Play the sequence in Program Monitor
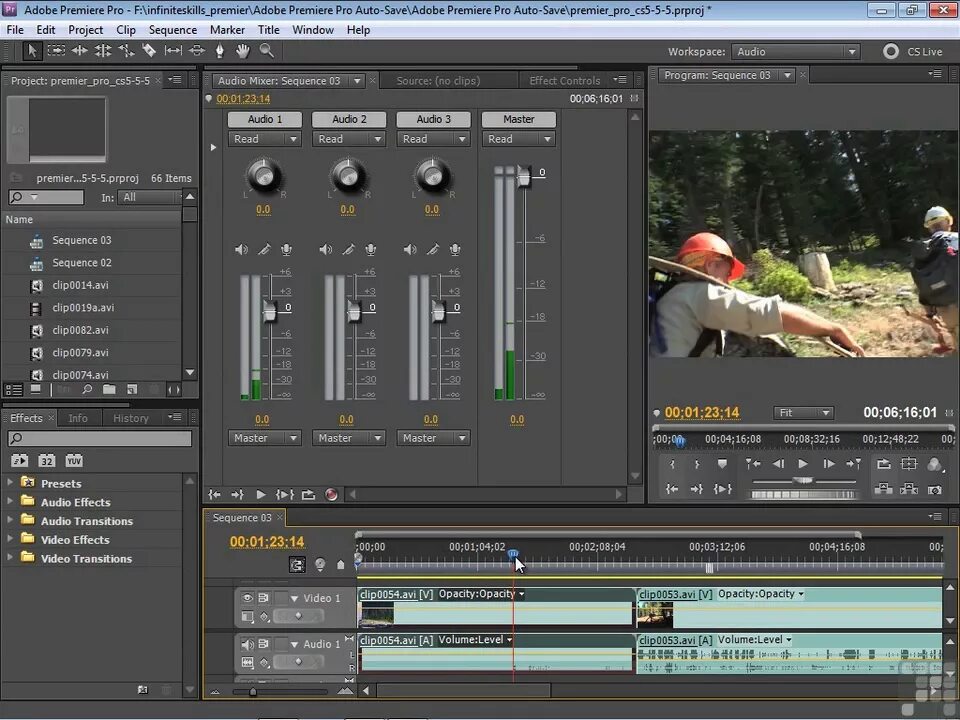The image size is (960, 720). coord(803,464)
